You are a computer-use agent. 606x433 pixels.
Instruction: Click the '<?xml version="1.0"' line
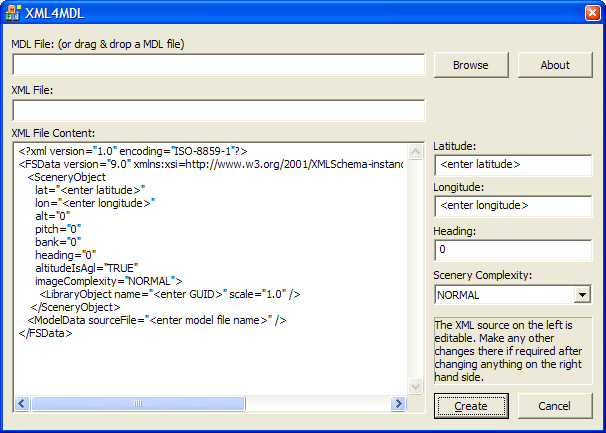pos(133,151)
